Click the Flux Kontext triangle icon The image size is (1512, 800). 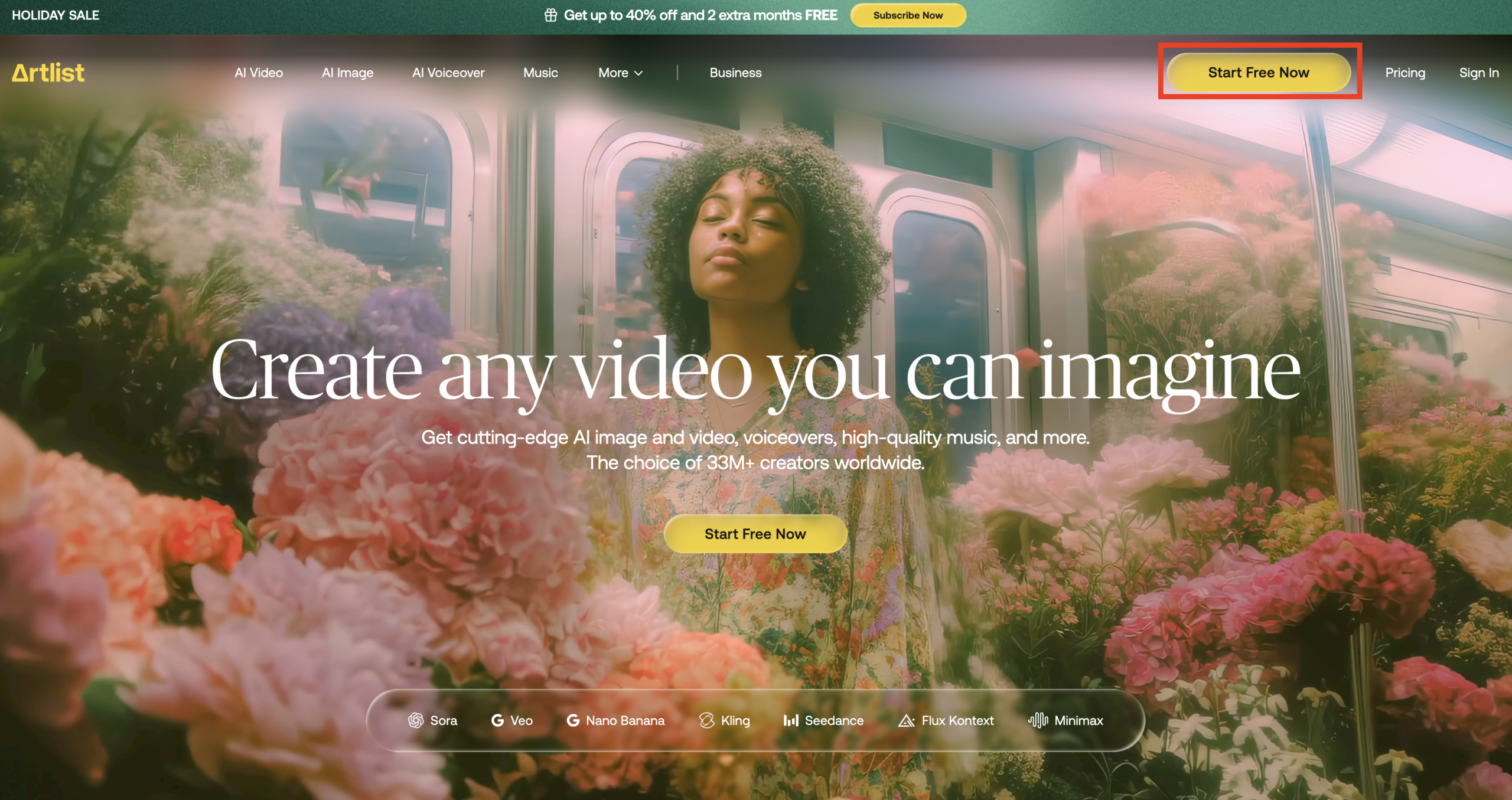pos(907,720)
